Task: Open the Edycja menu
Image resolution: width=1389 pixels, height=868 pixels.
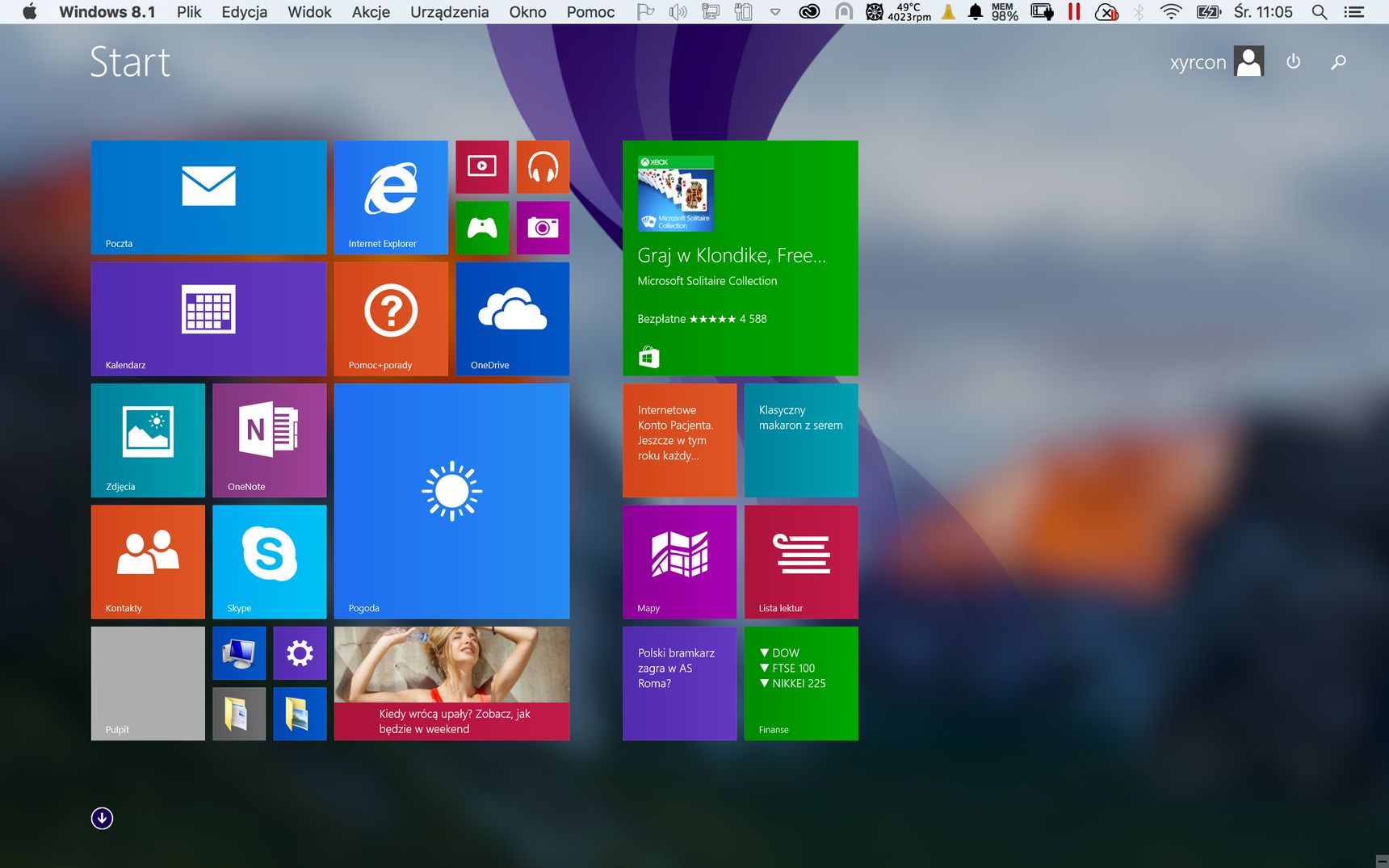Action: click(245, 12)
